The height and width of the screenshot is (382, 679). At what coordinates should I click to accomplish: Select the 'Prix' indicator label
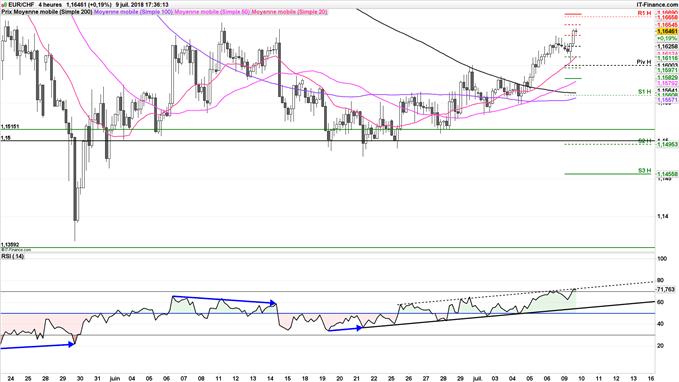tap(7, 12)
